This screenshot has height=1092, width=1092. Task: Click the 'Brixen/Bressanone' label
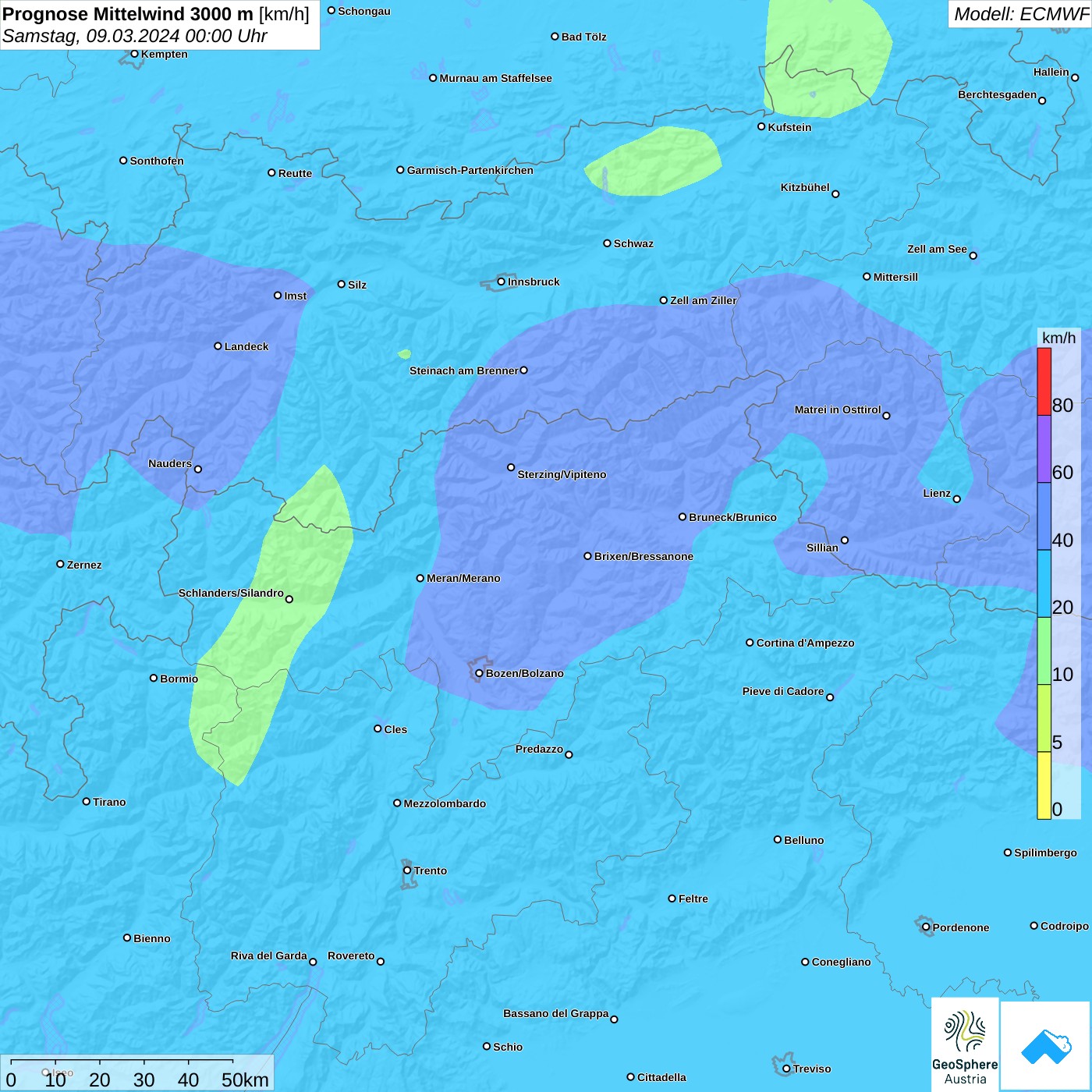(x=643, y=556)
